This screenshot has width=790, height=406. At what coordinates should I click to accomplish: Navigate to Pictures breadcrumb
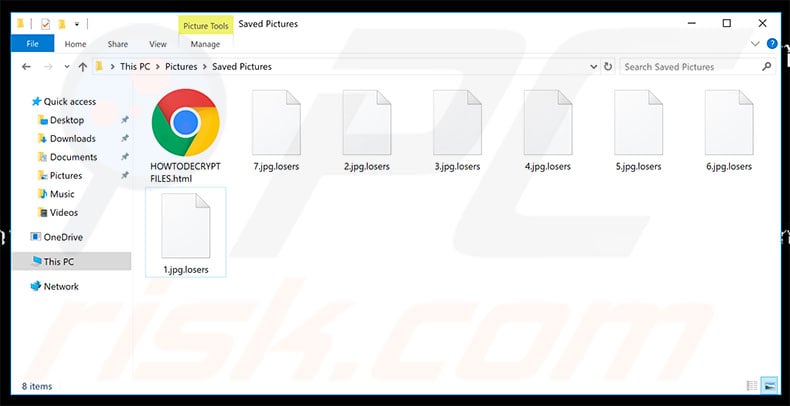point(181,66)
